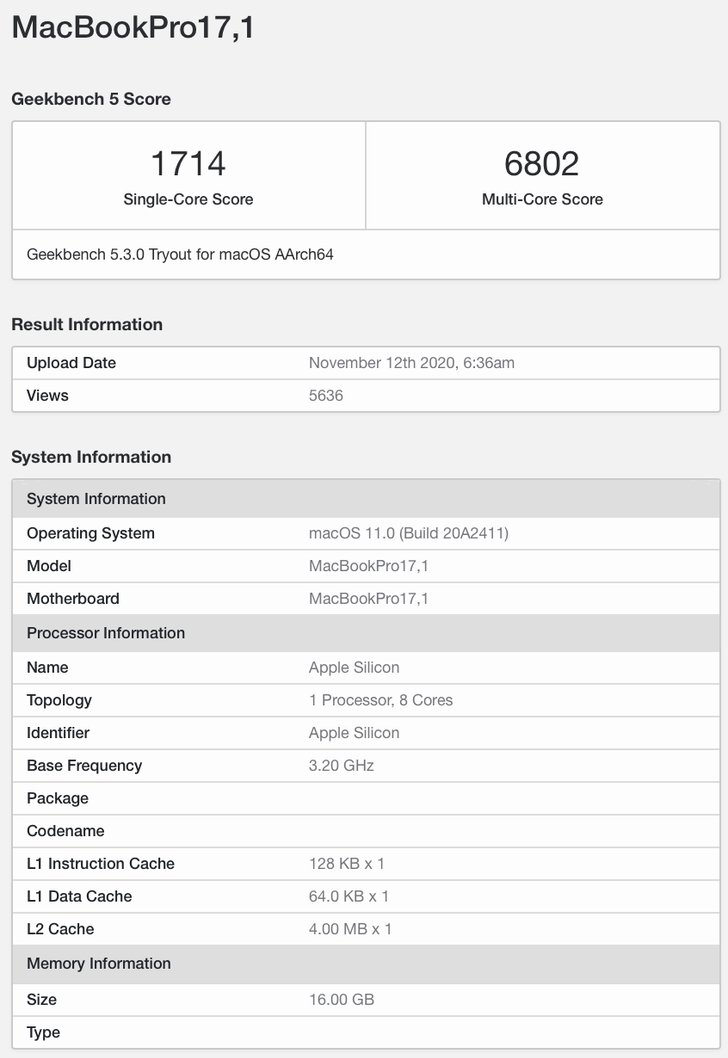728x1058 pixels.
Task: Select the 3.20 GHz value
Action: (341, 766)
